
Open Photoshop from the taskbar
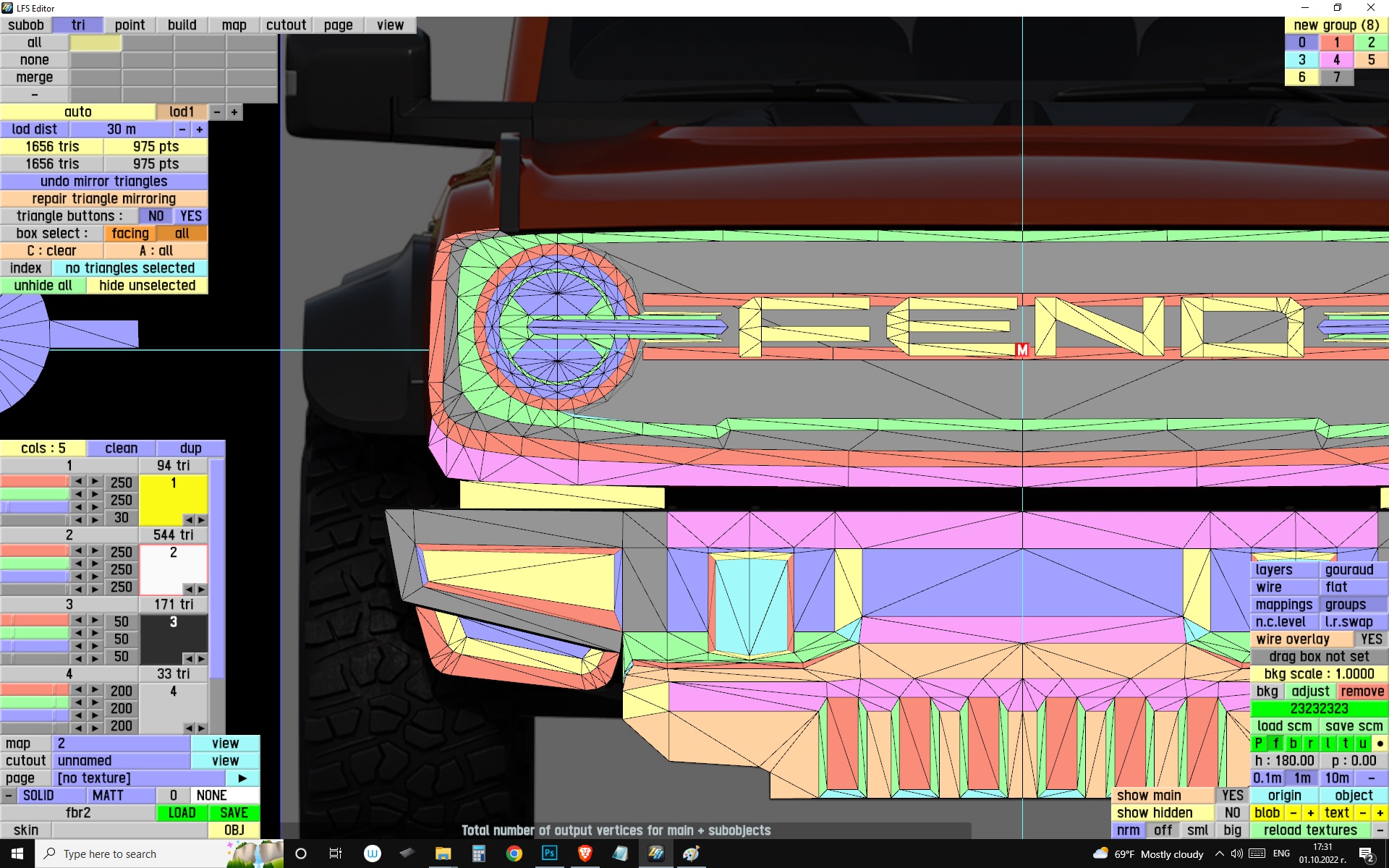click(x=549, y=854)
